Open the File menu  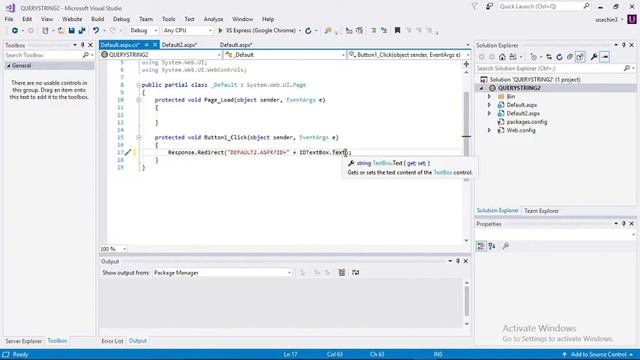pyautogui.click(x=9, y=19)
